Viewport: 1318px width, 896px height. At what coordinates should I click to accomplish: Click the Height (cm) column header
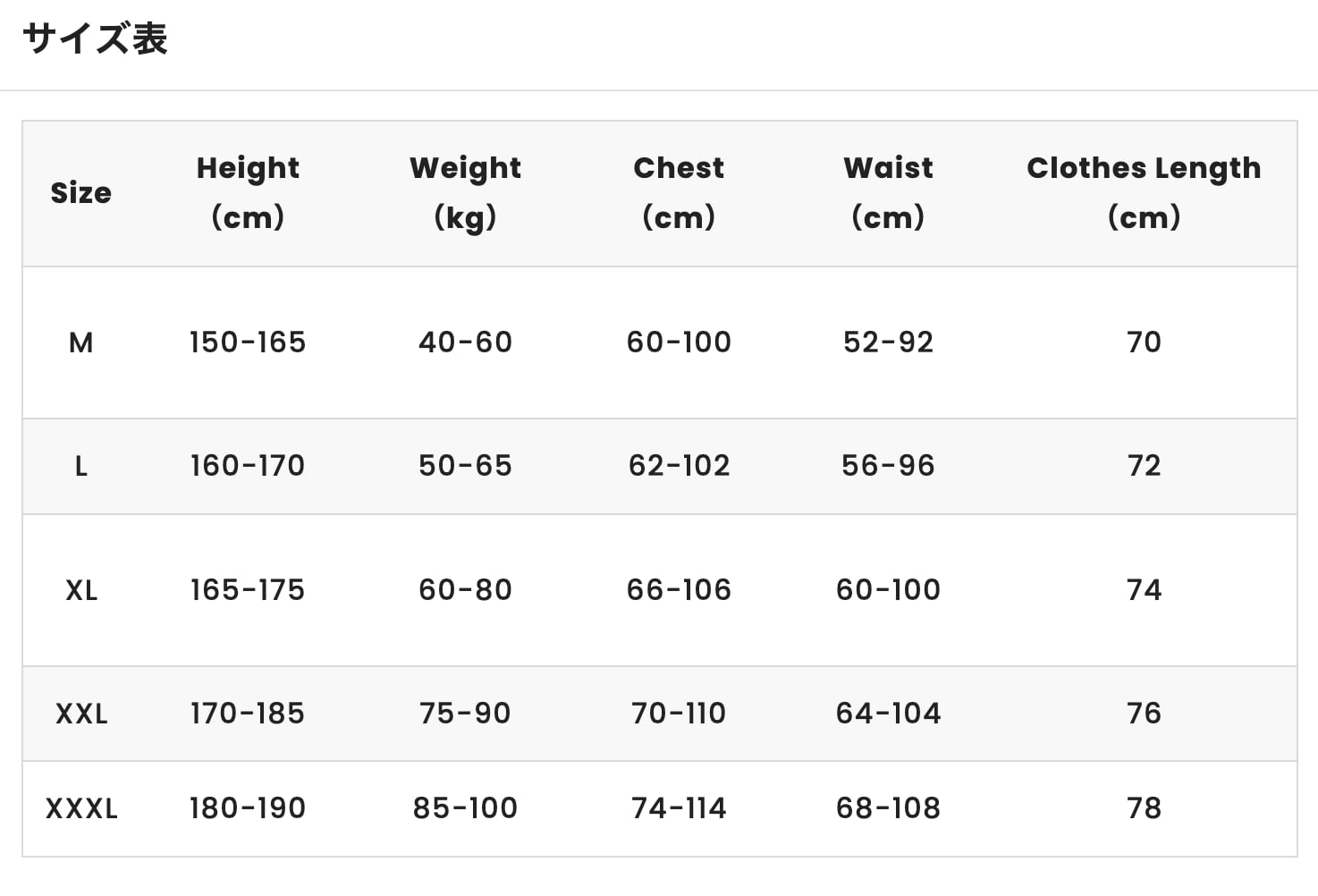point(248,192)
